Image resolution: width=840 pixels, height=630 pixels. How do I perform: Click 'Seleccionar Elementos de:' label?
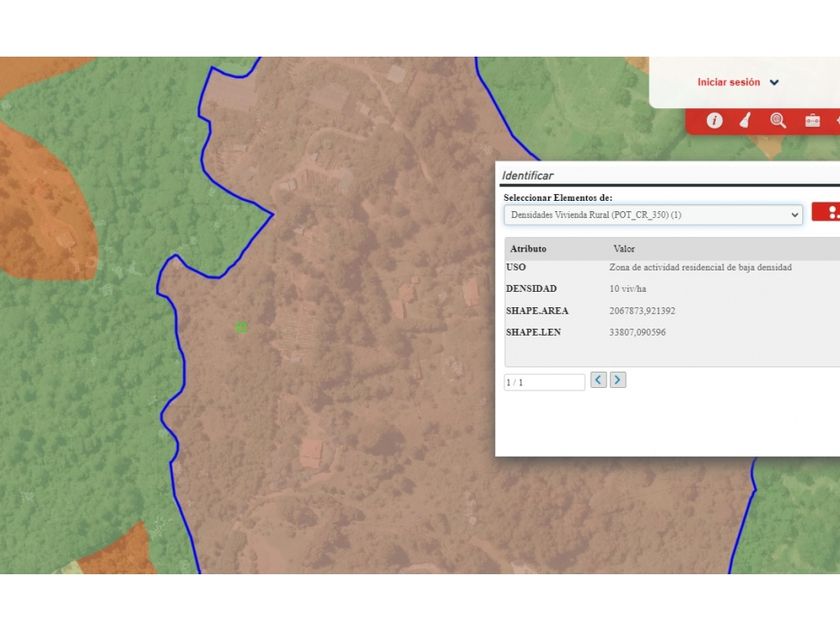tap(558, 198)
